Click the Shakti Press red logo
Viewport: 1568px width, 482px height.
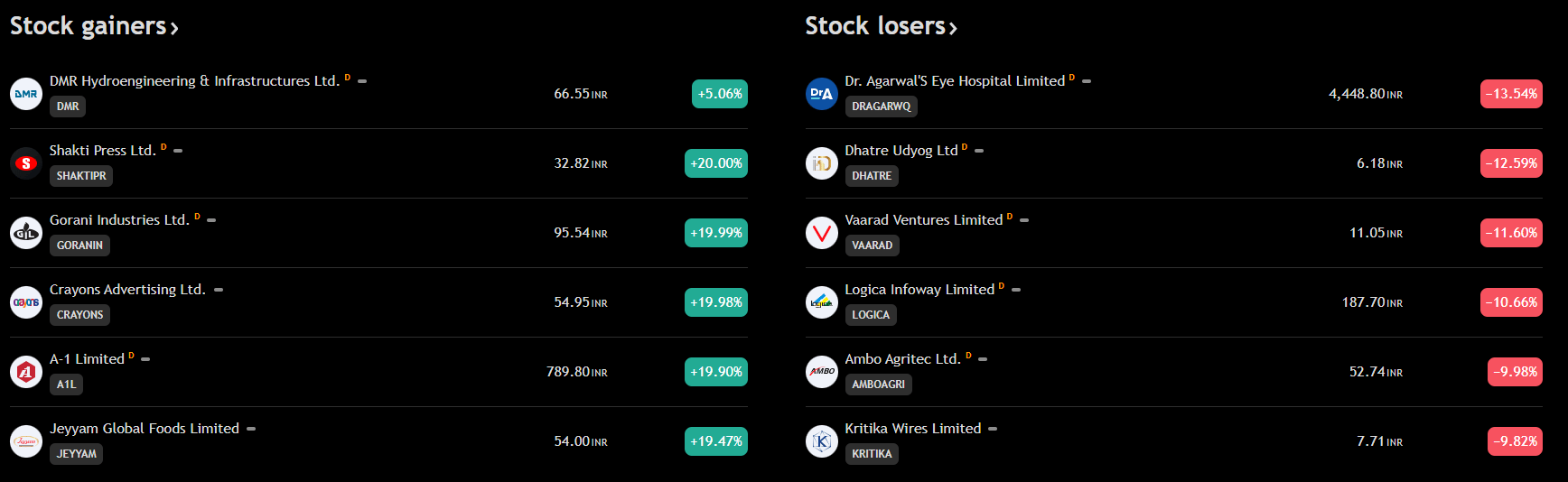point(26,163)
